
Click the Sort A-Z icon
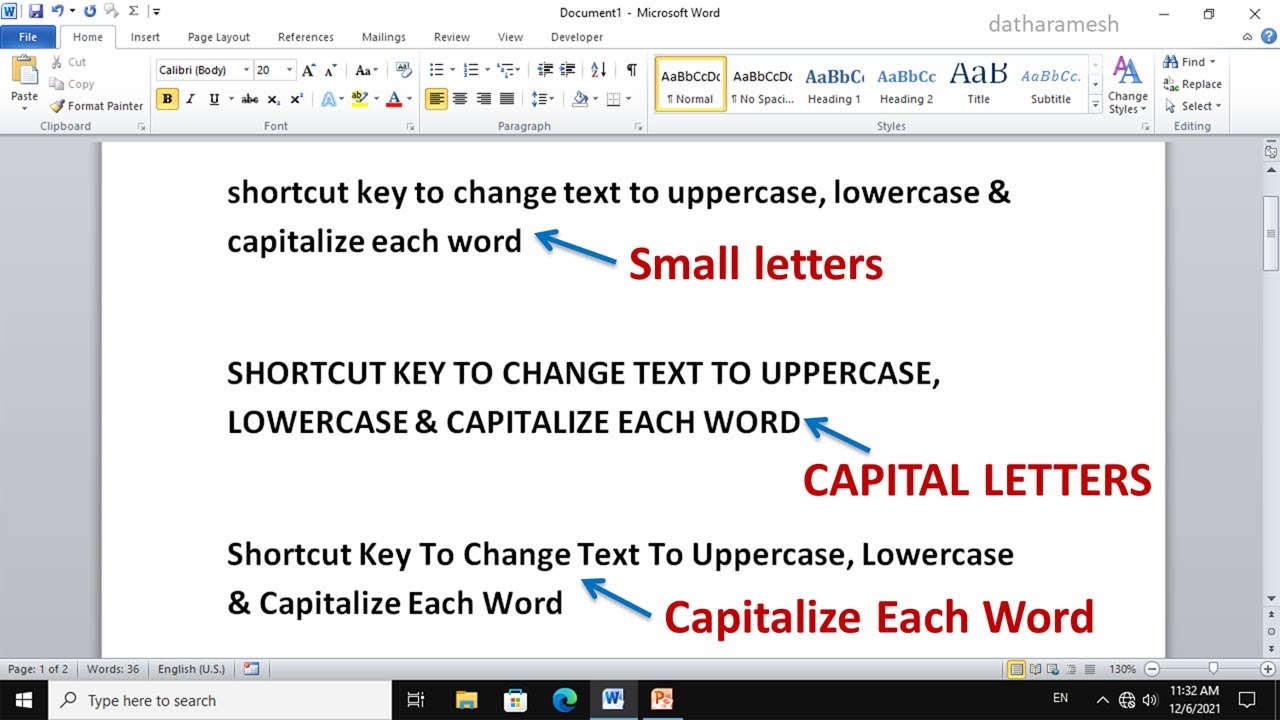[599, 70]
